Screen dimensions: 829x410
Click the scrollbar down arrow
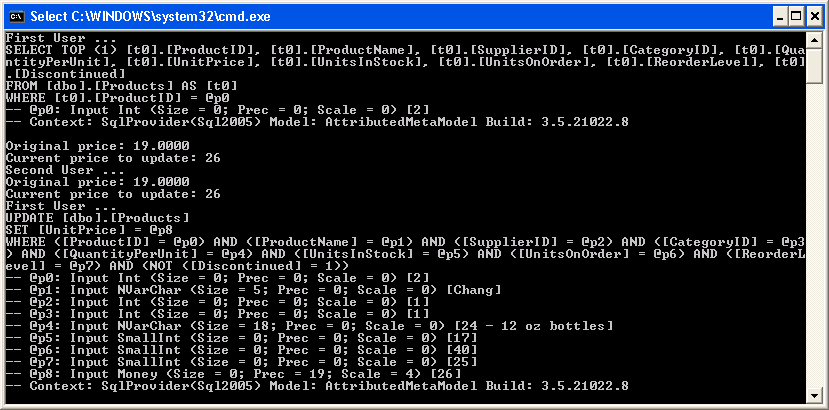[814, 395]
